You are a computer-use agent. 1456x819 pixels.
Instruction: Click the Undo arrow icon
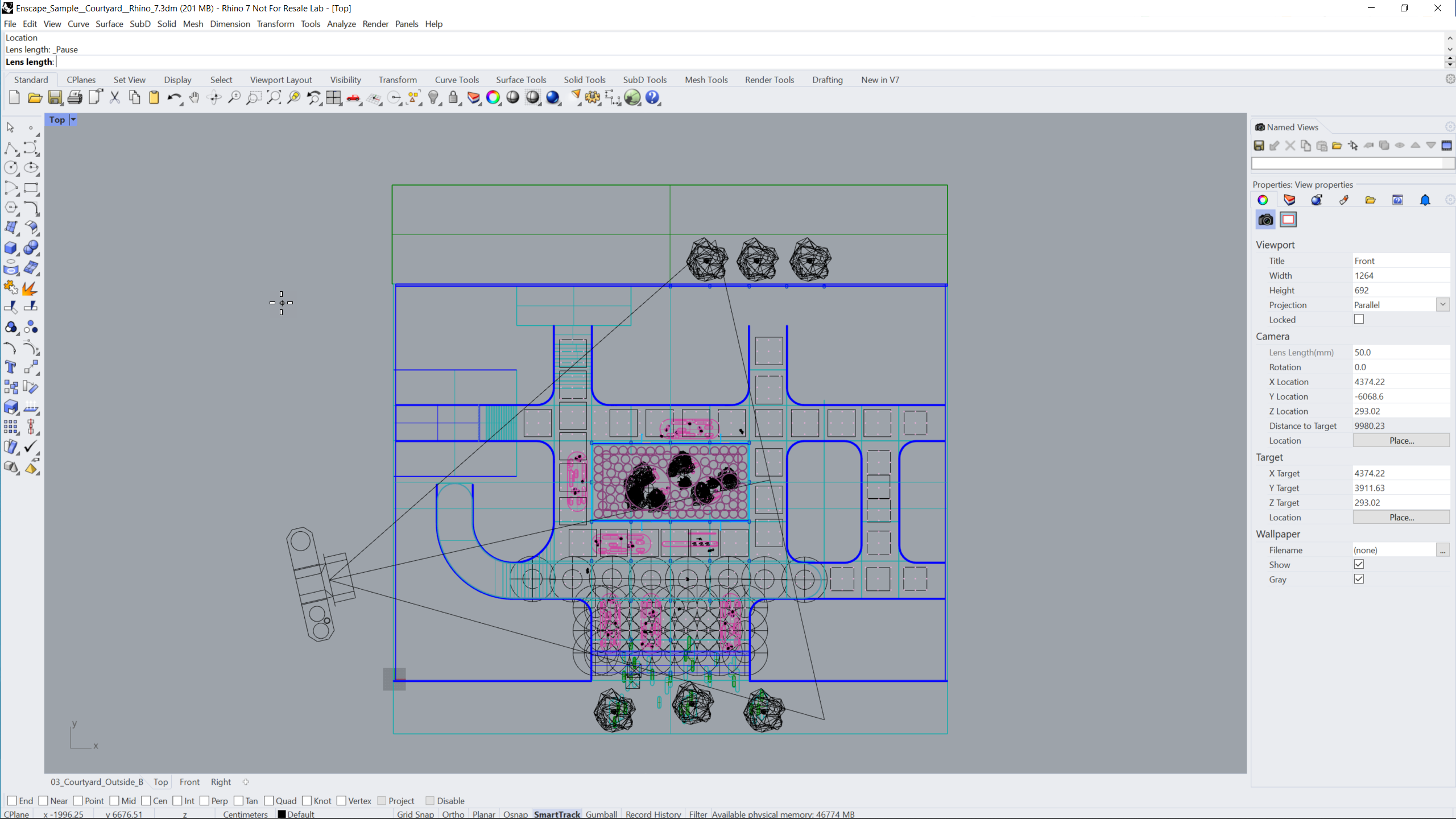173,98
